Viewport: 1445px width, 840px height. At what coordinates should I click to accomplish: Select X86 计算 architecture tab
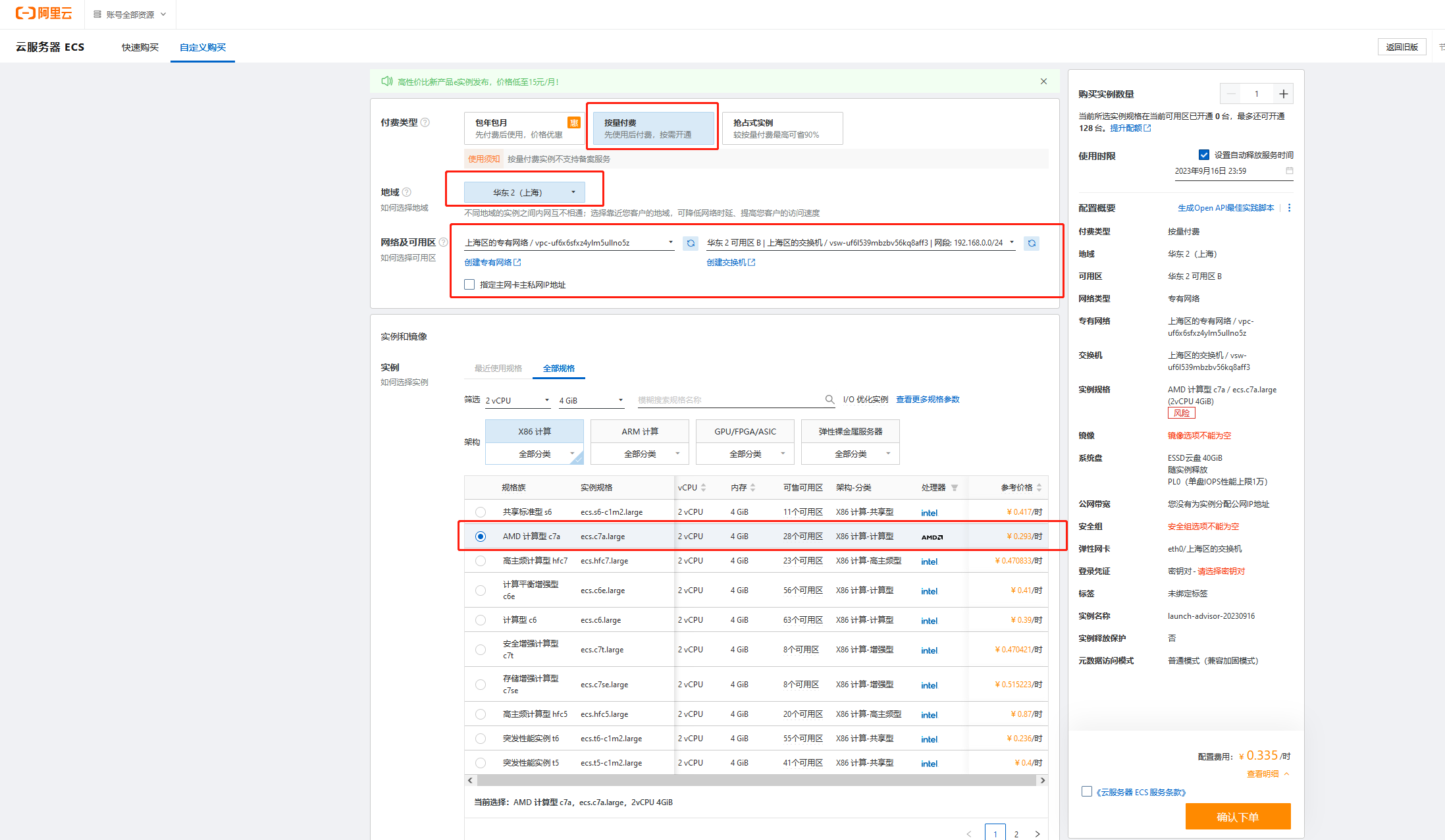tap(535, 431)
